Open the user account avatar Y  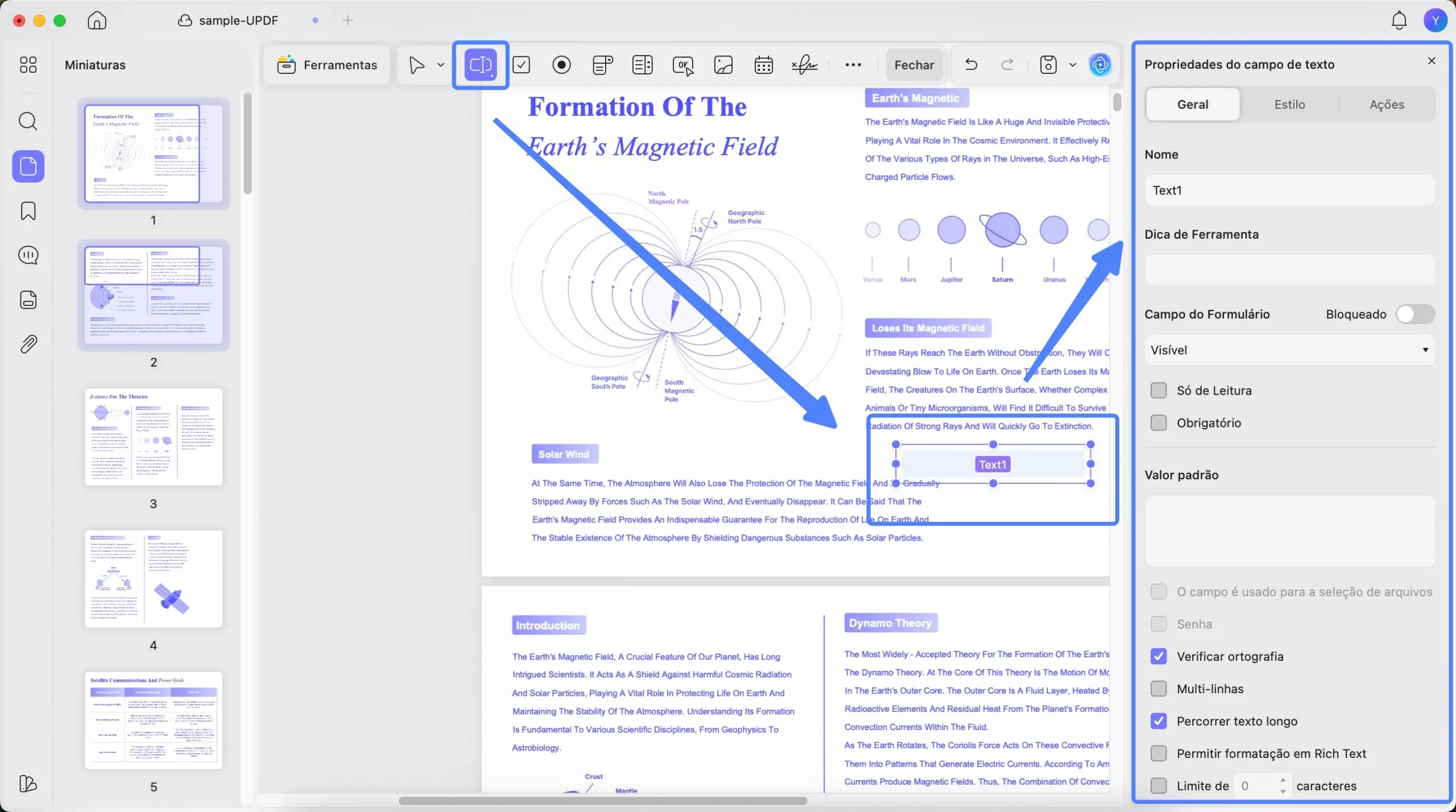point(1436,20)
